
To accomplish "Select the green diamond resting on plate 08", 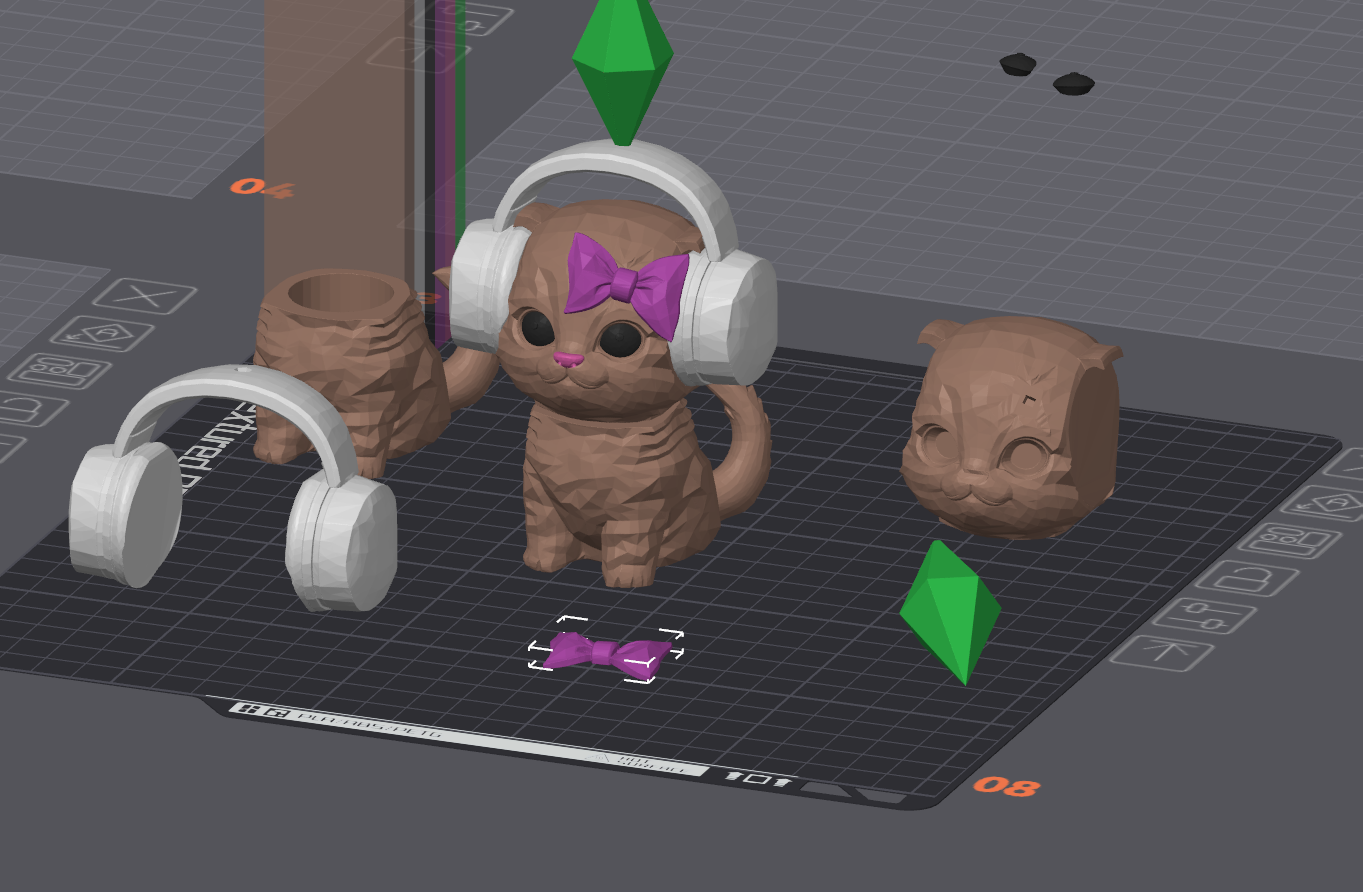I will (x=951, y=611).
